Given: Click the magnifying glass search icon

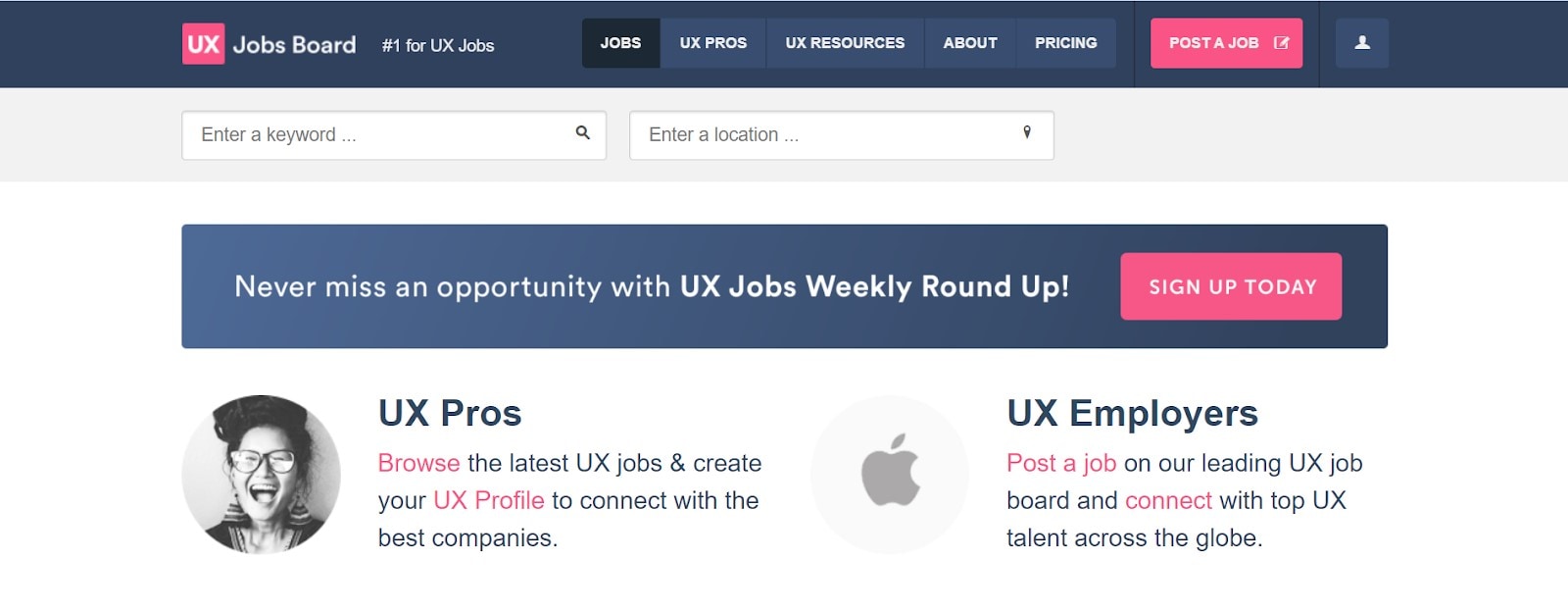Looking at the screenshot, I should click(583, 132).
